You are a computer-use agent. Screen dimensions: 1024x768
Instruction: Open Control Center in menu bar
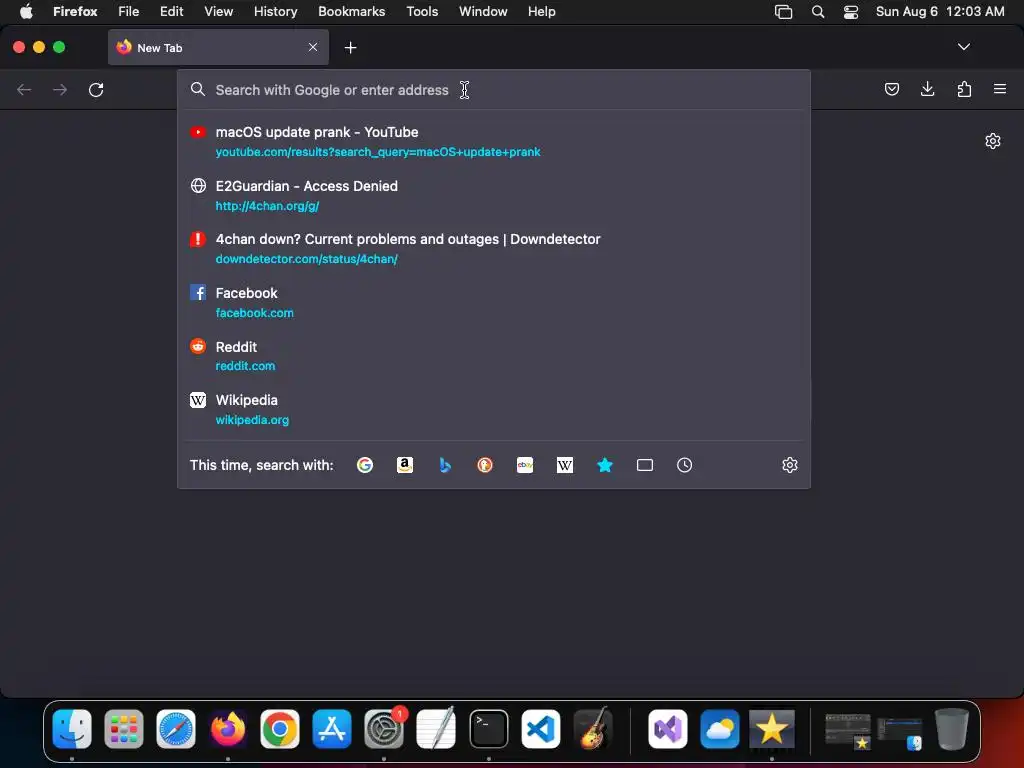tap(850, 11)
